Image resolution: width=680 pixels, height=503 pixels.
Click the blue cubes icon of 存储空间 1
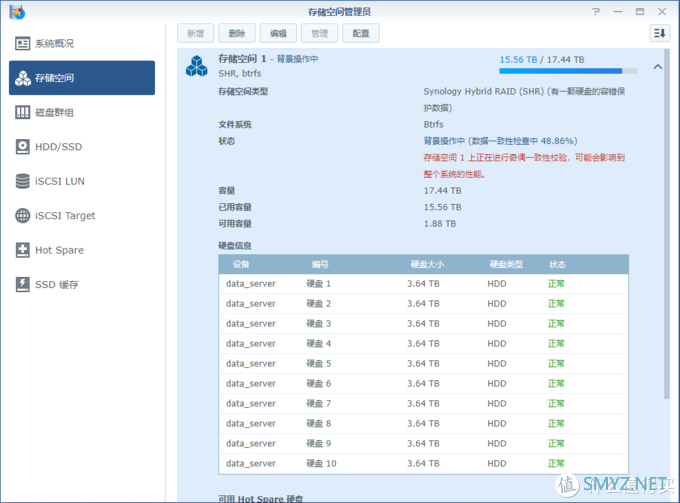pyautogui.click(x=196, y=66)
